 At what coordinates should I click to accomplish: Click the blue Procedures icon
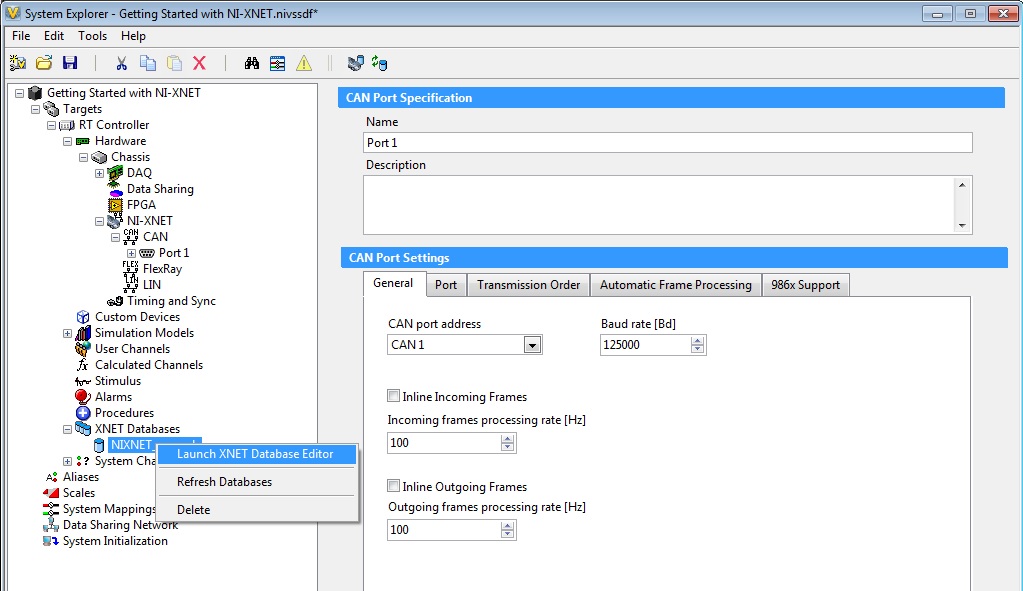click(83, 413)
